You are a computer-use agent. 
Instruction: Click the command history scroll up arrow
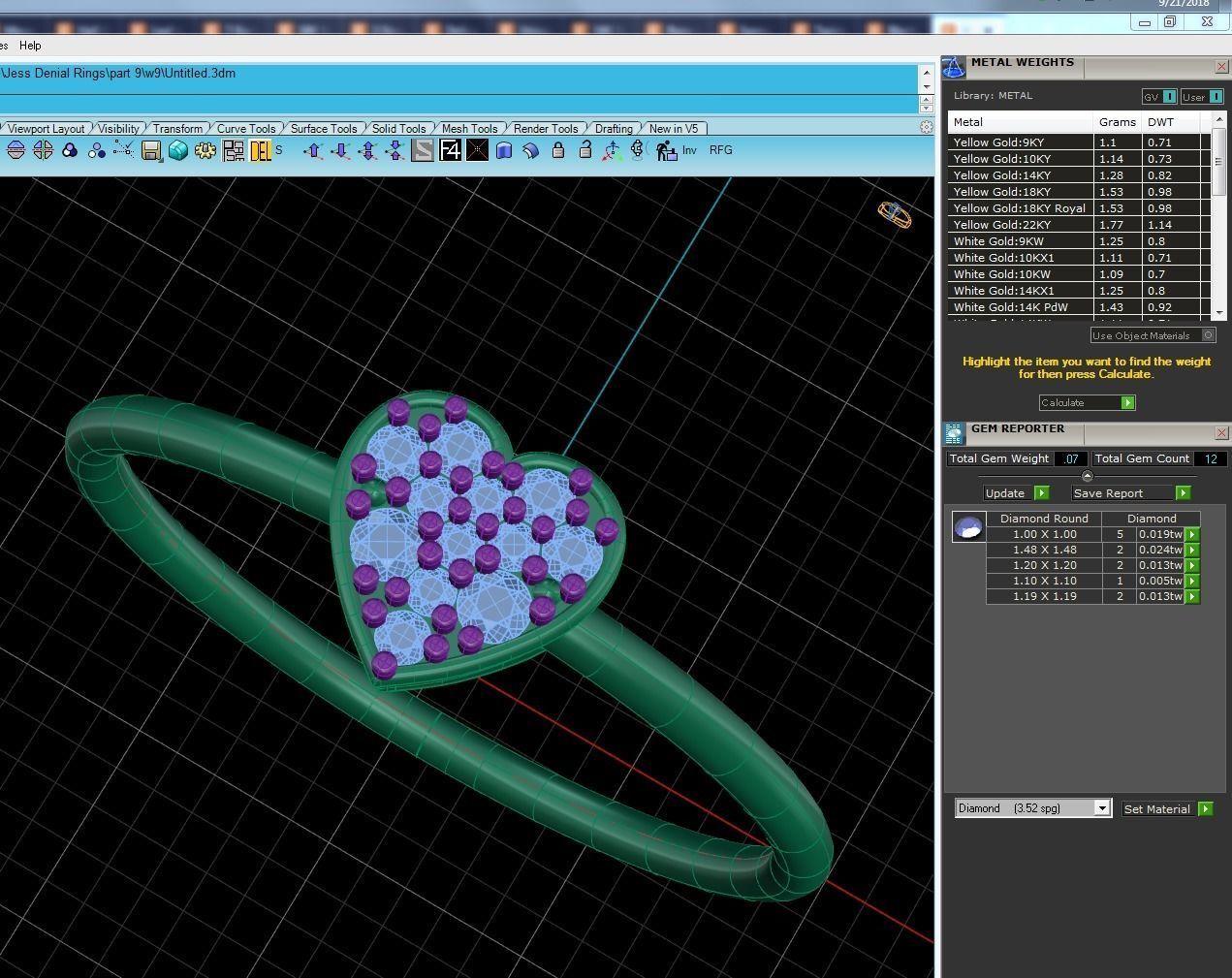coord(927,72)
